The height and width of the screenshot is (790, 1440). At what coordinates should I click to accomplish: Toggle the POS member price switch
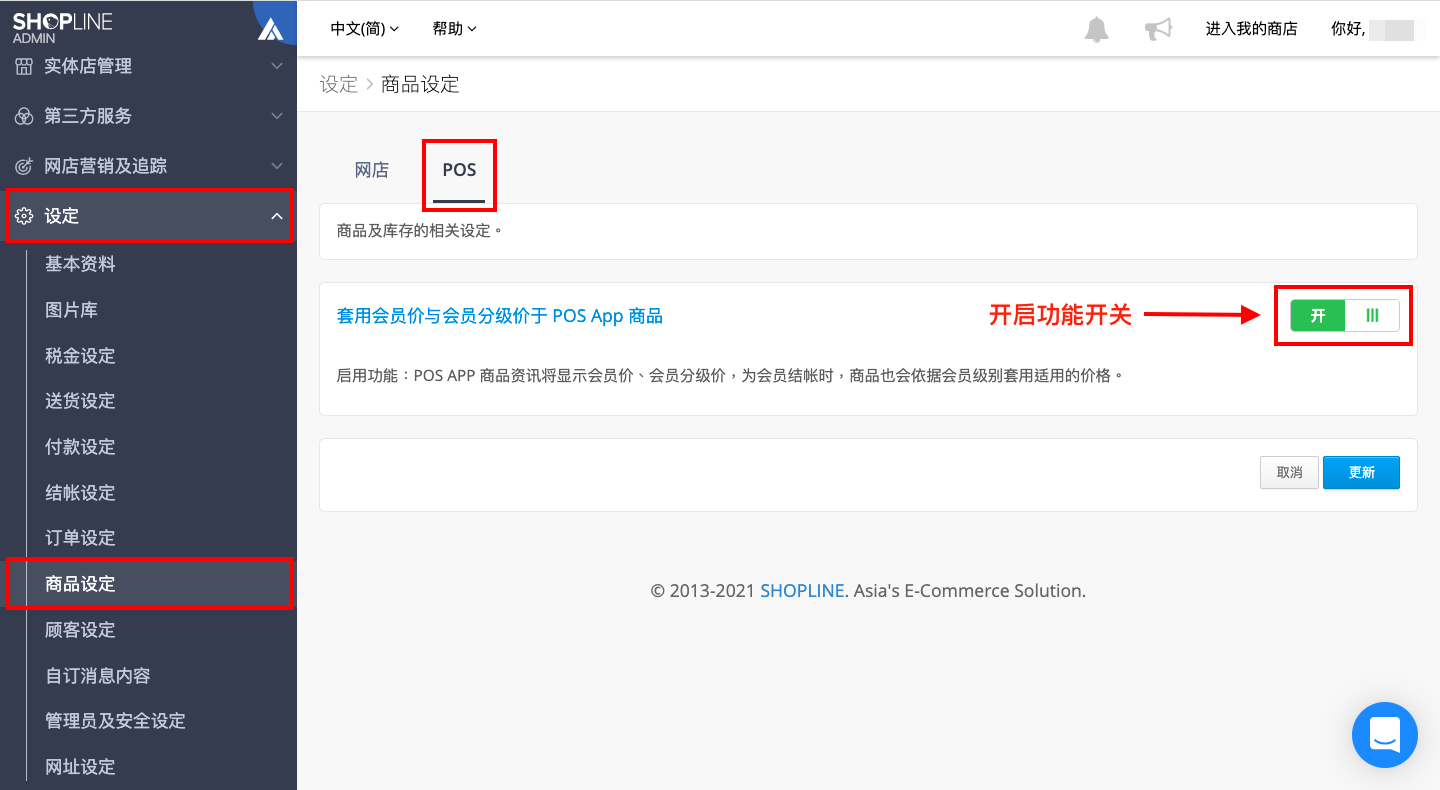click(1344, 315)
